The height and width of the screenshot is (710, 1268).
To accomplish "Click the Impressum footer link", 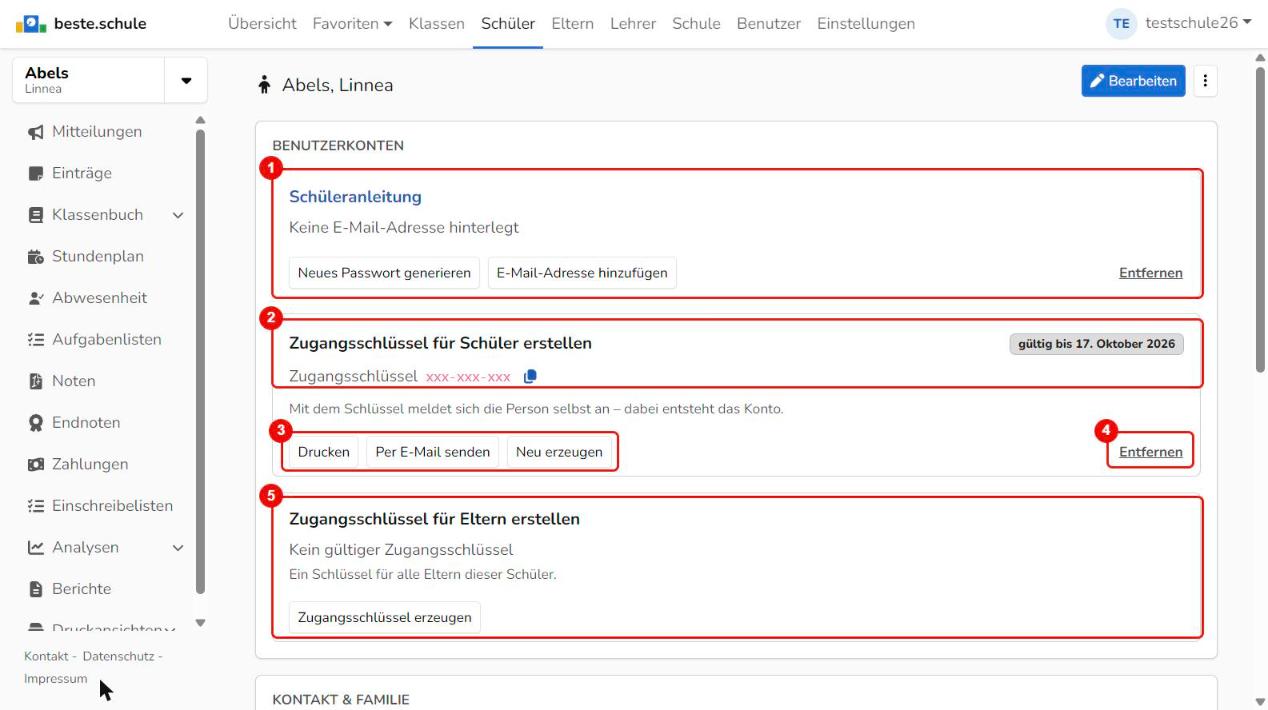I will coord(56,679).
